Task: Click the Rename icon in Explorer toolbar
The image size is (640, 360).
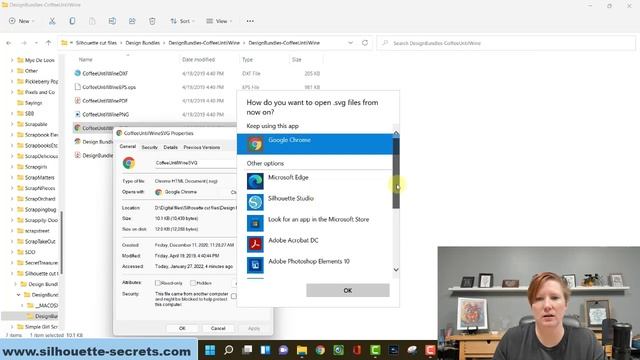Action: click(x=112, y=21)
